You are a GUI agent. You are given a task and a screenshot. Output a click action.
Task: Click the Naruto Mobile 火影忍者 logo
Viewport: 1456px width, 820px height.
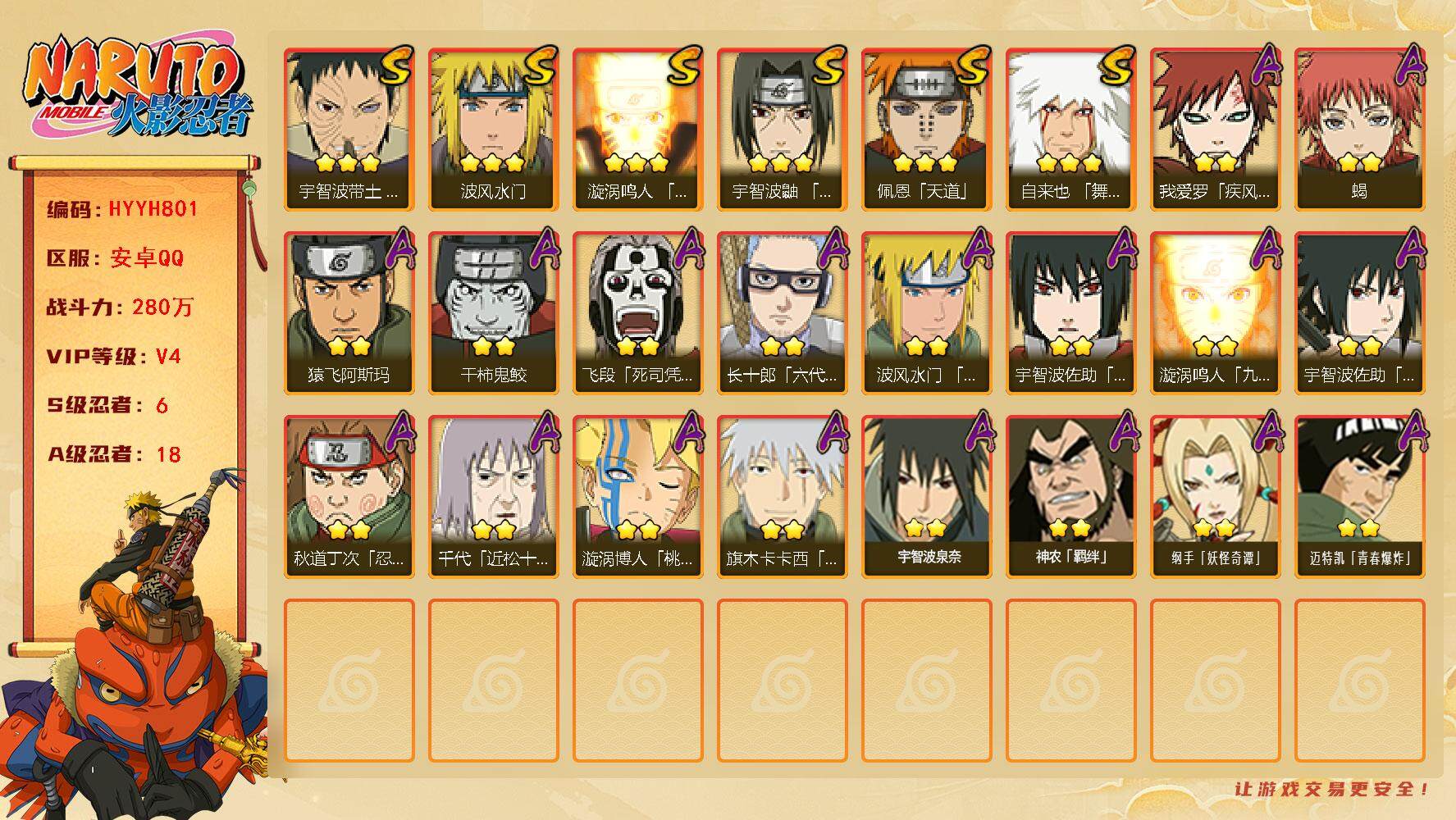point(137,86)
